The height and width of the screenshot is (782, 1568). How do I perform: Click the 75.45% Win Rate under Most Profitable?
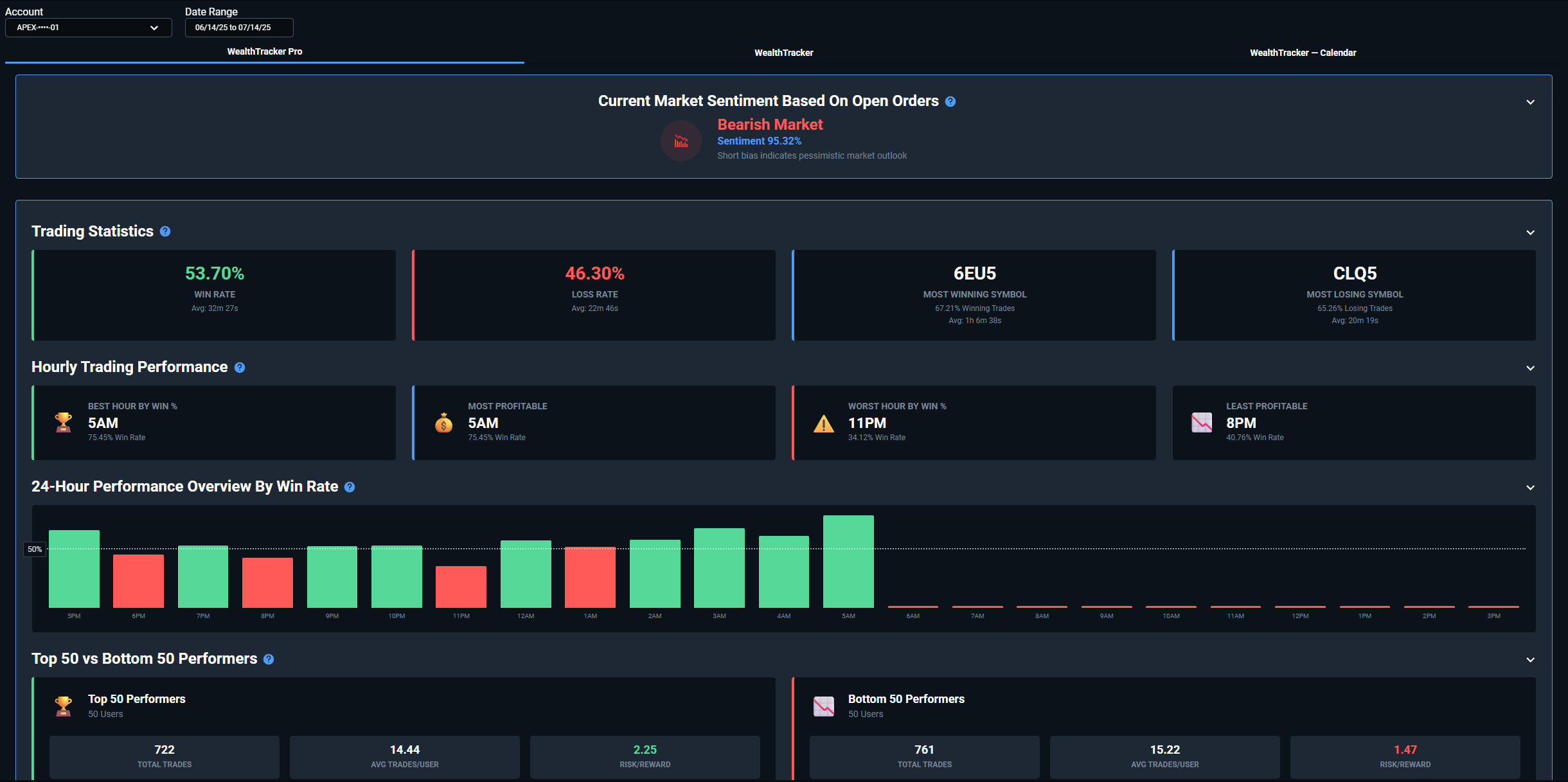(497, 438)
